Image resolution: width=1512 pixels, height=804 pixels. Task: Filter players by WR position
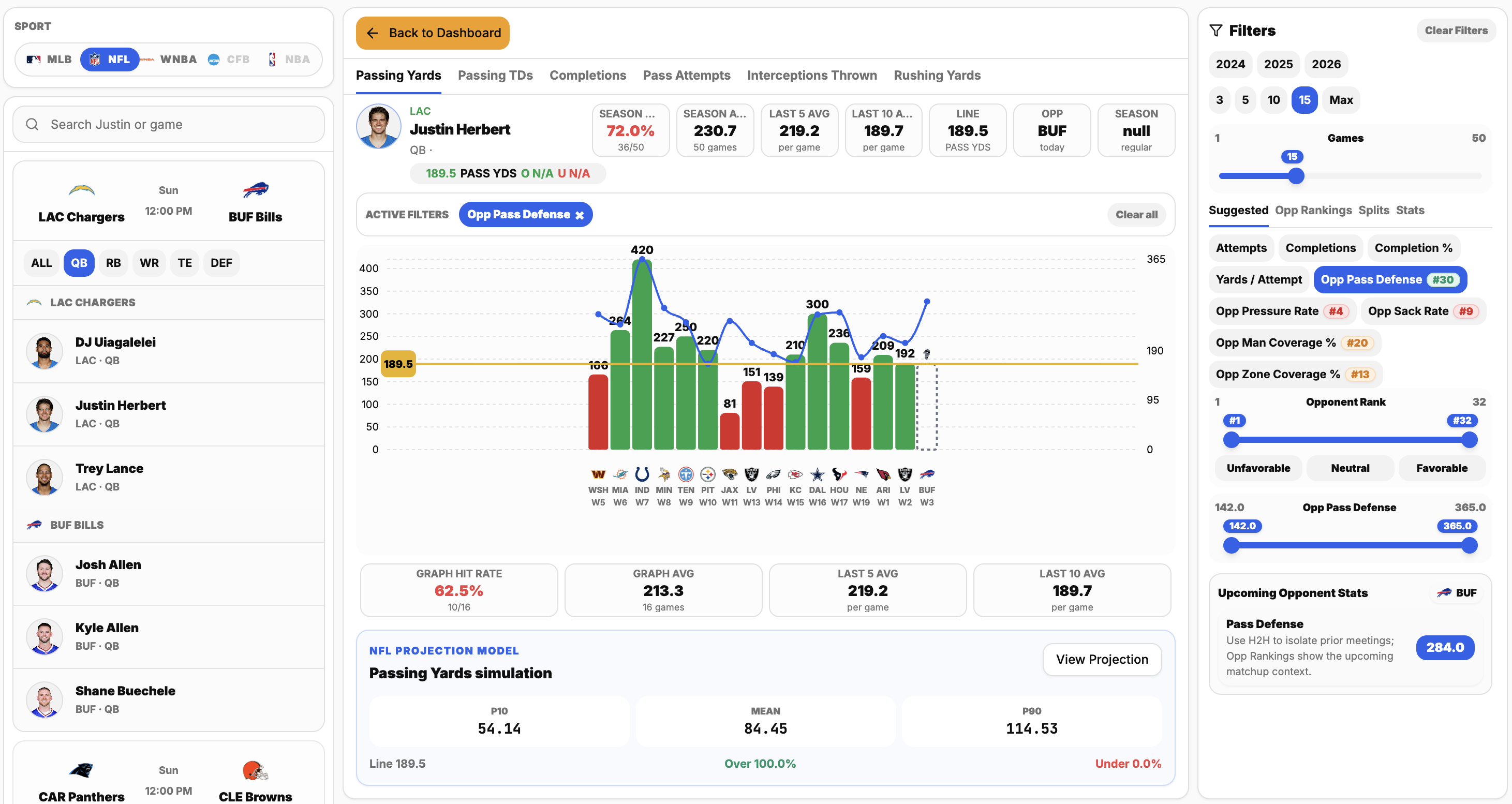(x=149, y=263)
